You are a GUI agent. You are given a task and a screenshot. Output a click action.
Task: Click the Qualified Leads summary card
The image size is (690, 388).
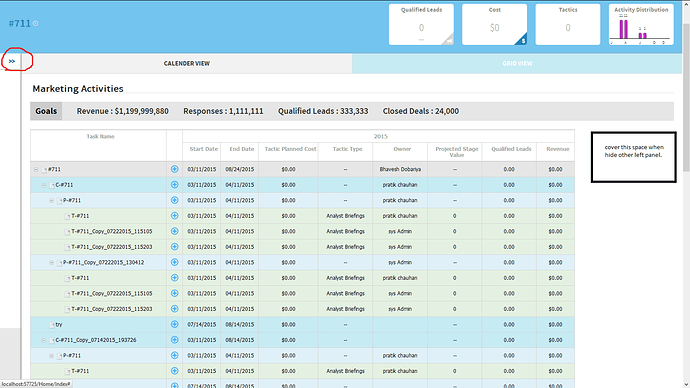(421, 25)
